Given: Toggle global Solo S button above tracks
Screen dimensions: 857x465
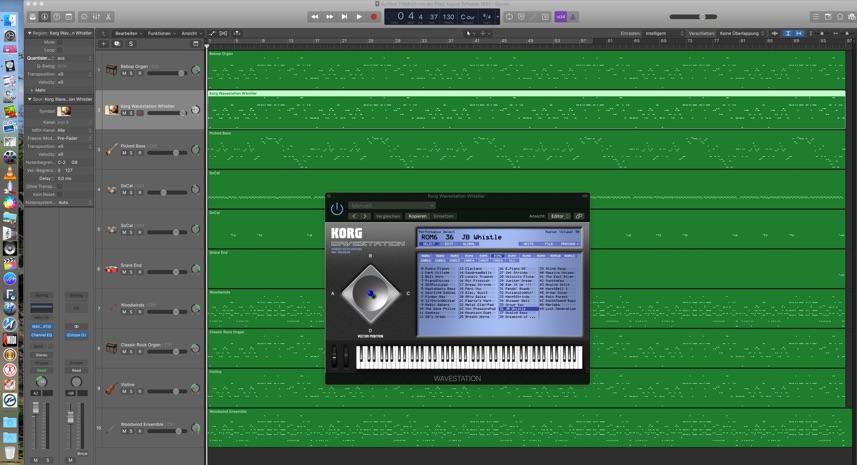Looking at the screenshot, I should [131, 44].
